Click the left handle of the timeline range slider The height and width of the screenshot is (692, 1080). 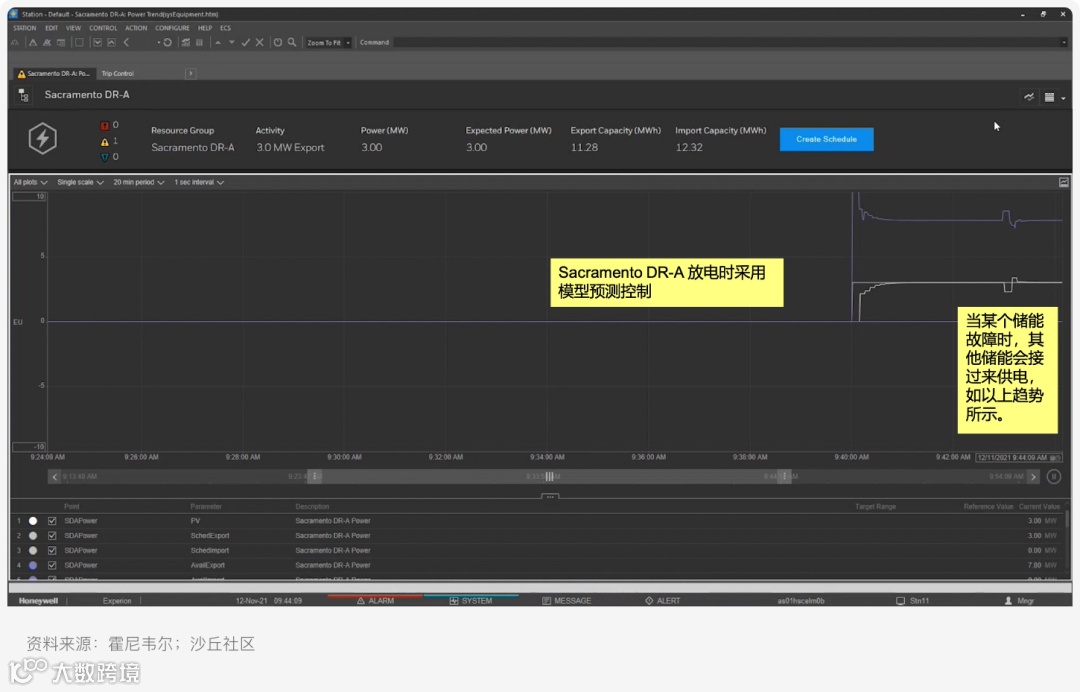click(315, 476)
